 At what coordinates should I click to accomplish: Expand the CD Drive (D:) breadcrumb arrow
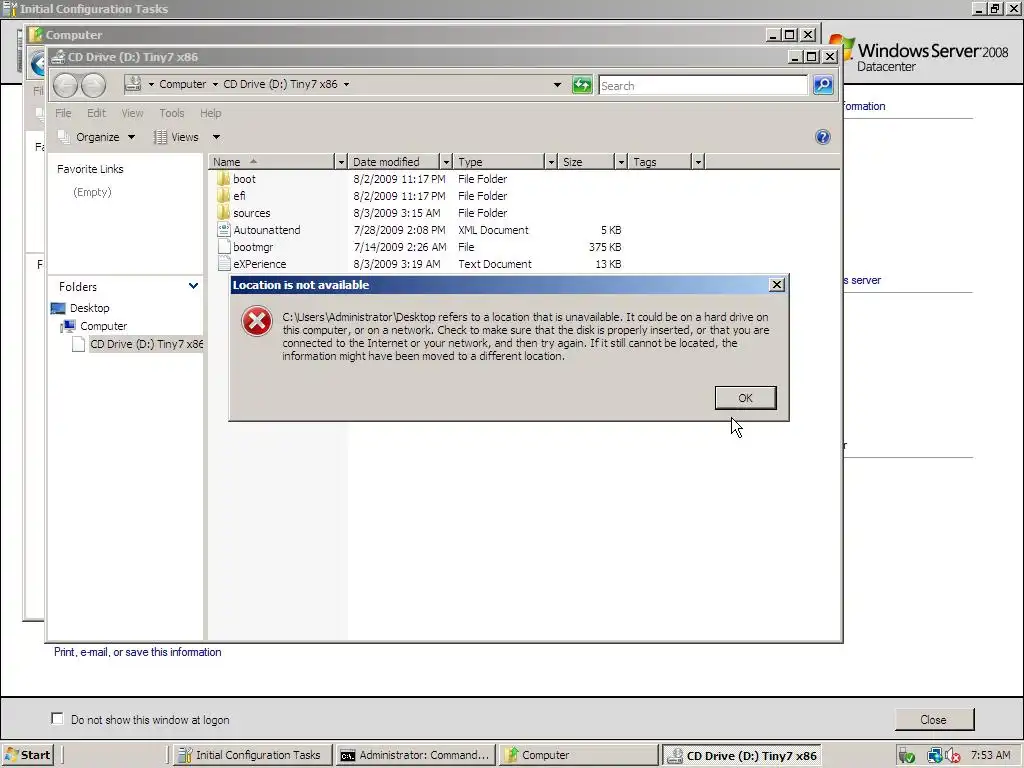pos(346,84)
